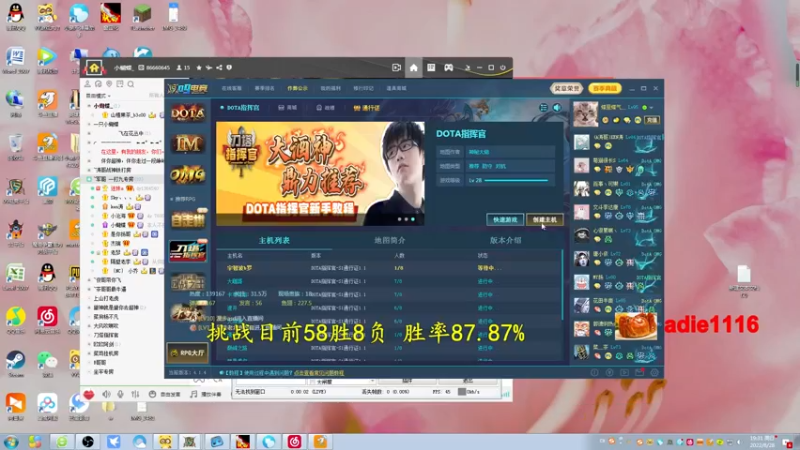
Task: Select the OMG game logo in sidebar
Action: [x=188, y=174]
